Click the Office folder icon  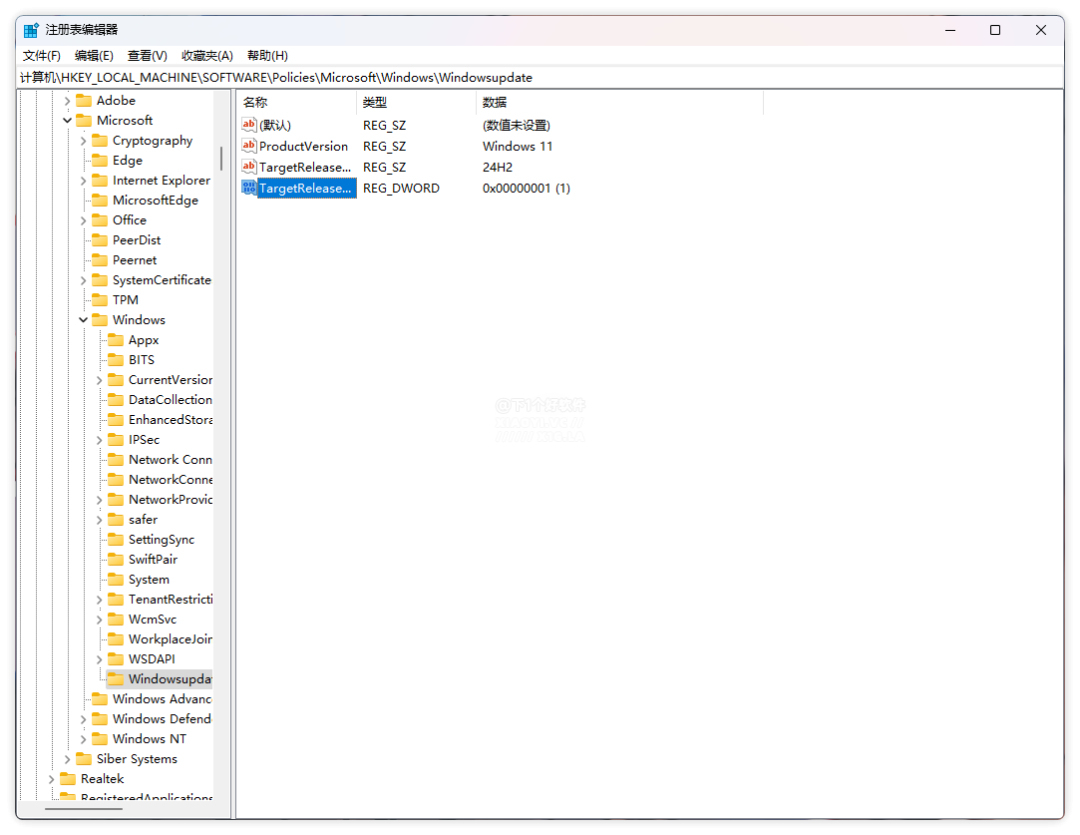100,220
